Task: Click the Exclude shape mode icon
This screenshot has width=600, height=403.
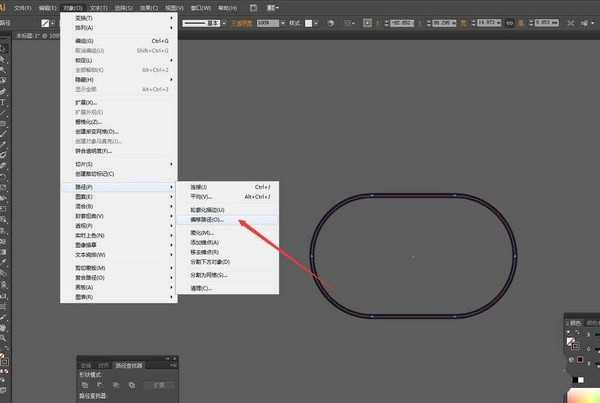Action: [x=130, y=384]
